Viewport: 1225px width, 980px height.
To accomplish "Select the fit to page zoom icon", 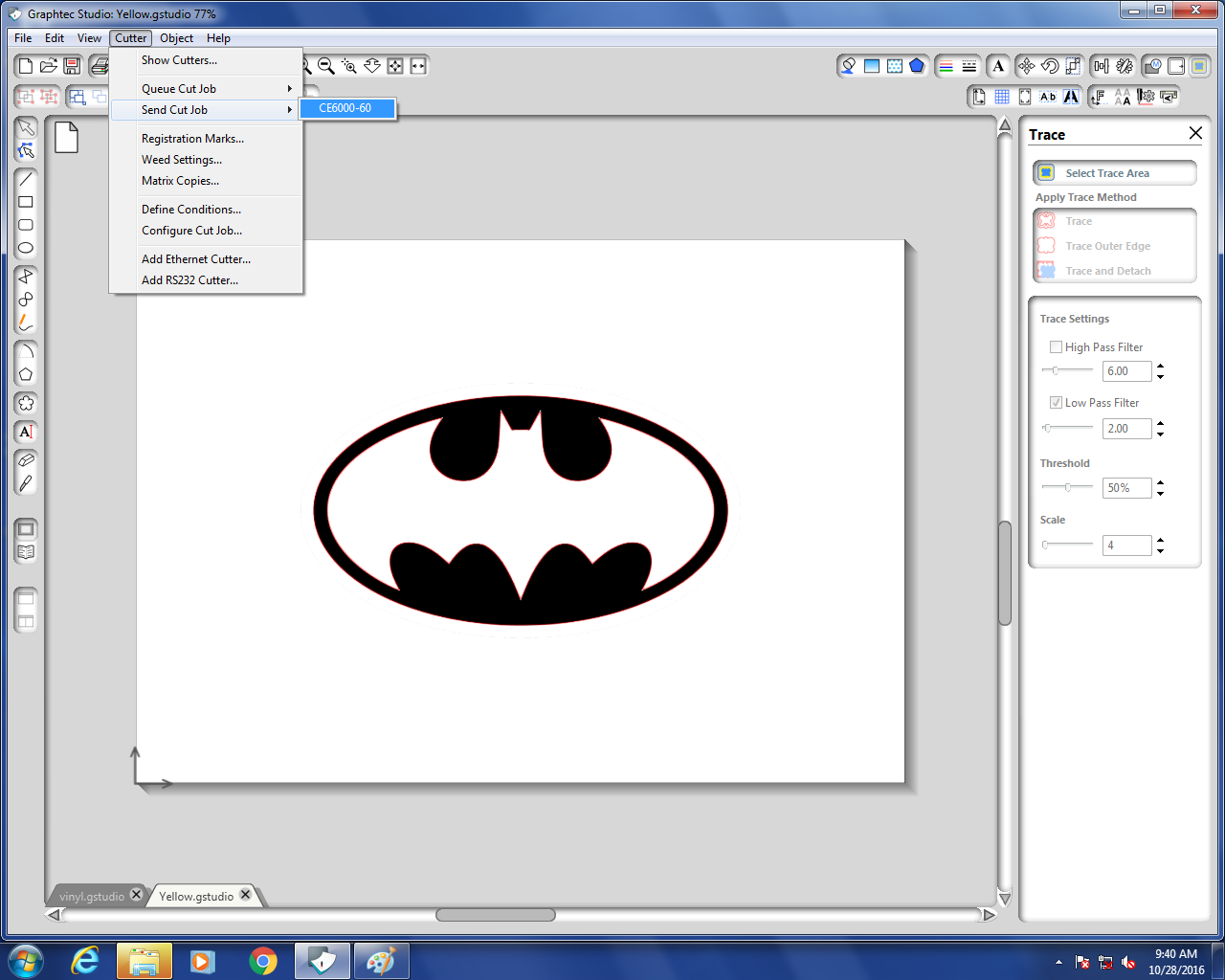I will click(395, 66).
